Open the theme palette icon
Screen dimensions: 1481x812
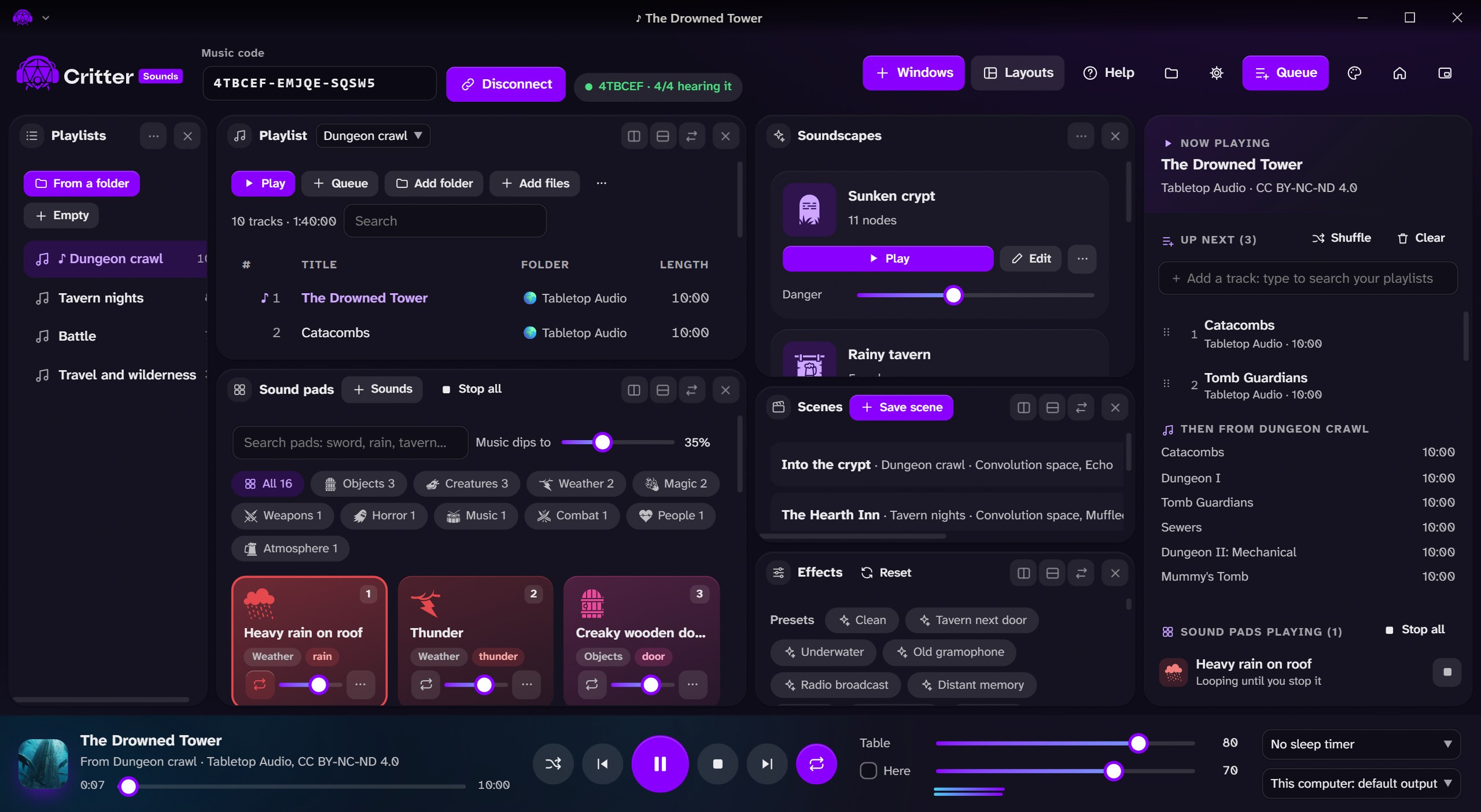[1354, 73]
